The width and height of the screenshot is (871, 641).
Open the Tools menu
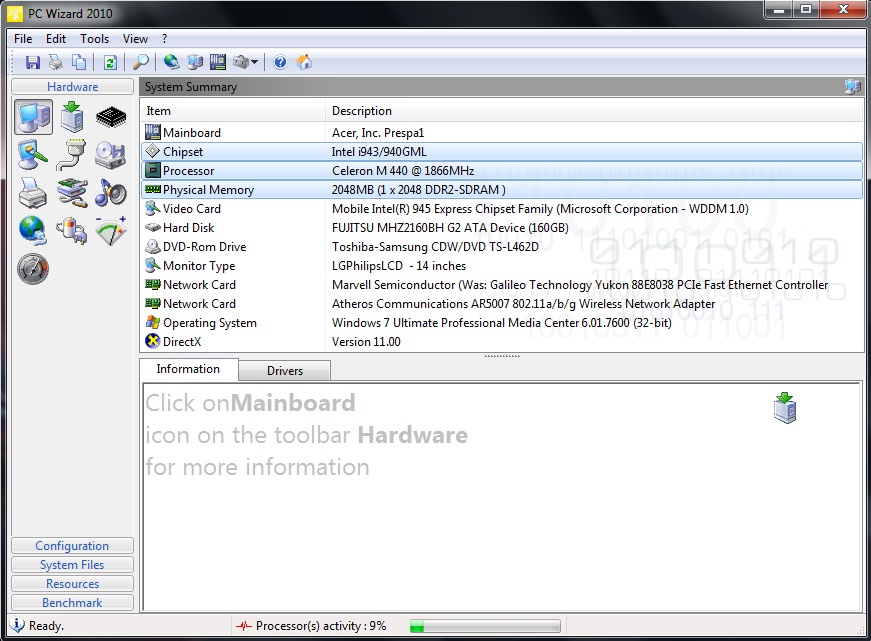pos(94,39)
